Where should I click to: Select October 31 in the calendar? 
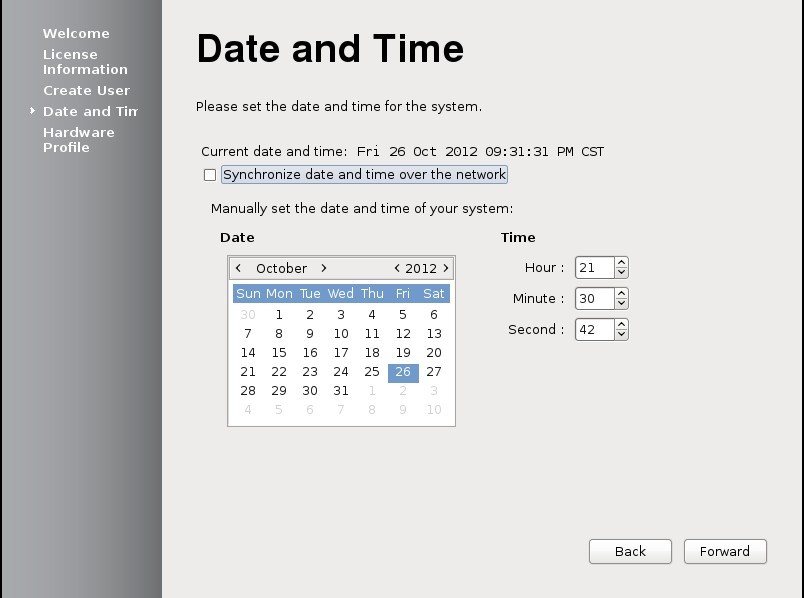point(341,391)
